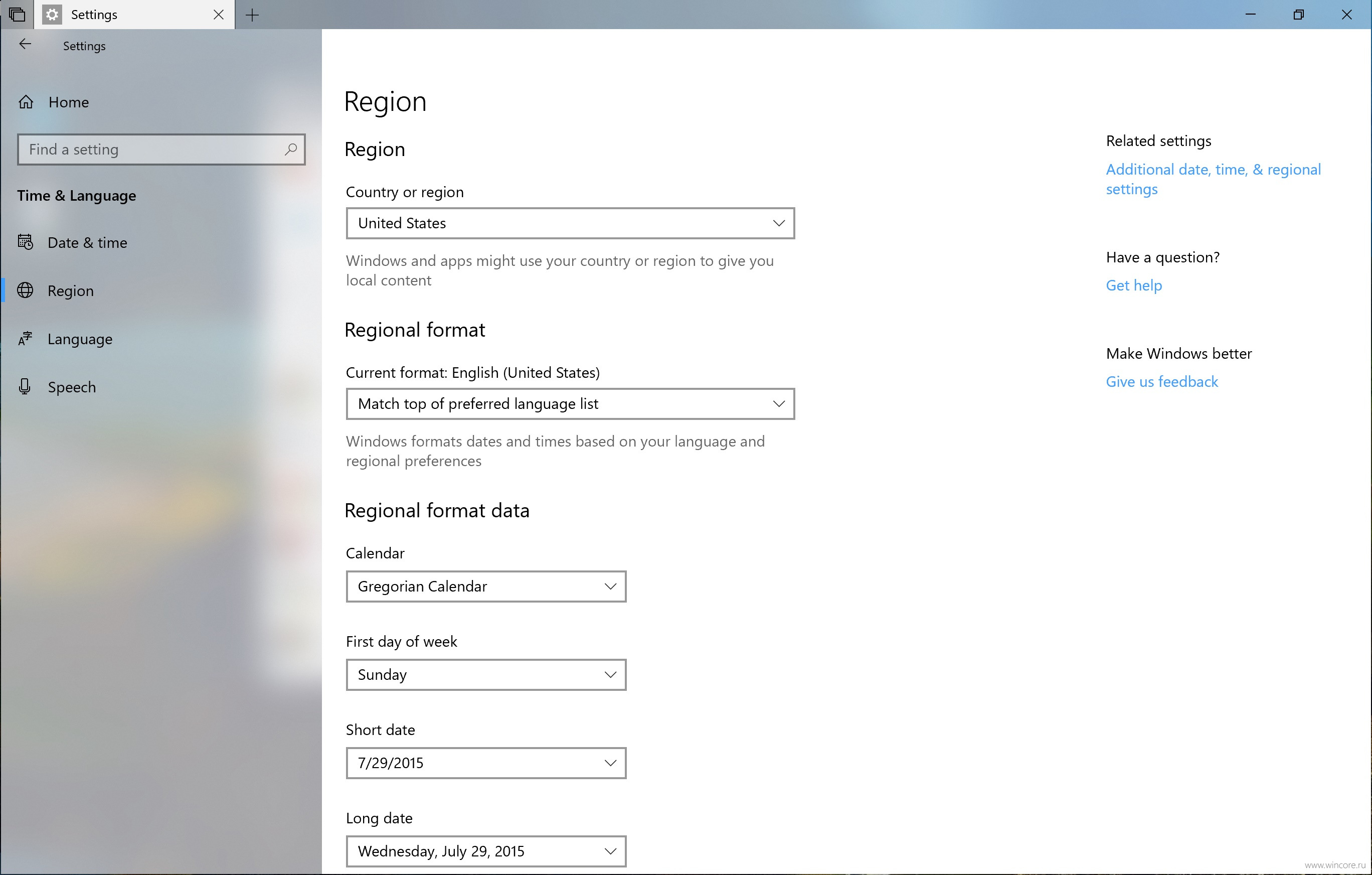Viewport: 1372px width, 875px height.
Task: Click the back arrow navigation icon
Action: pyautogui.click(x=25, y=45)
